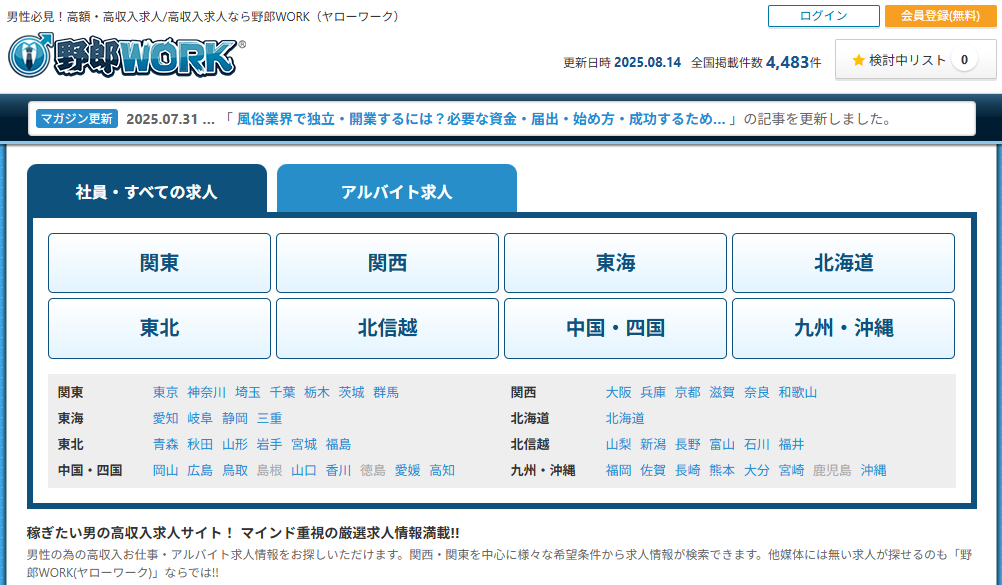Select the 関西 region button
Screen dimensions: 1002x585
point(387,263)
